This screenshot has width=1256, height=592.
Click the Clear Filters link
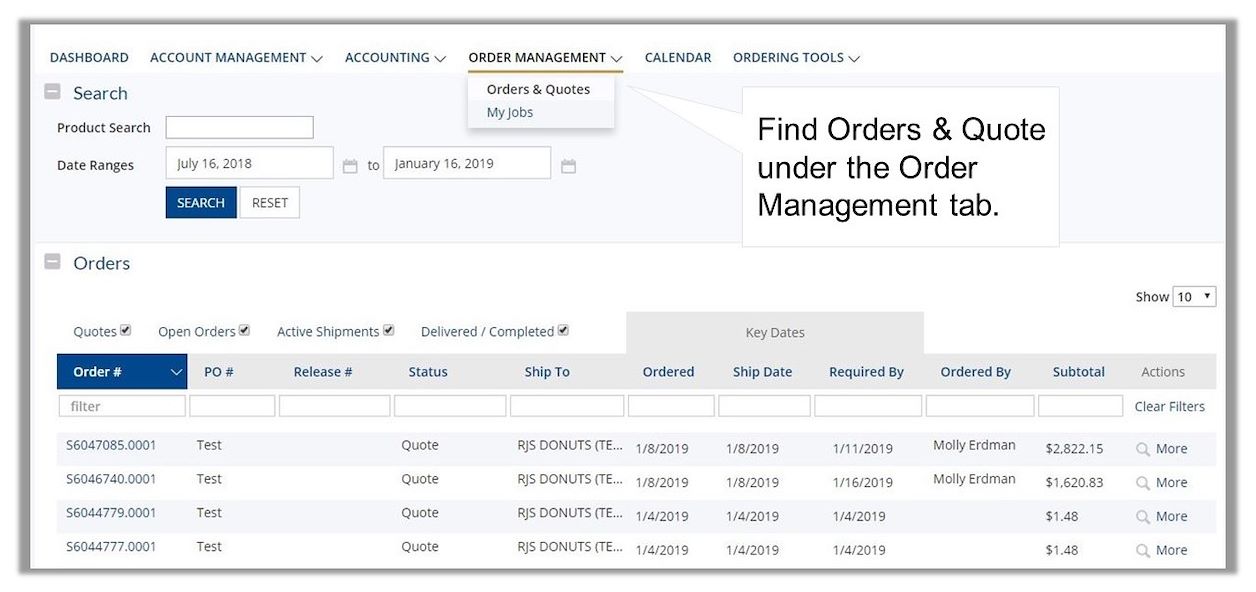pos(1169,406)
